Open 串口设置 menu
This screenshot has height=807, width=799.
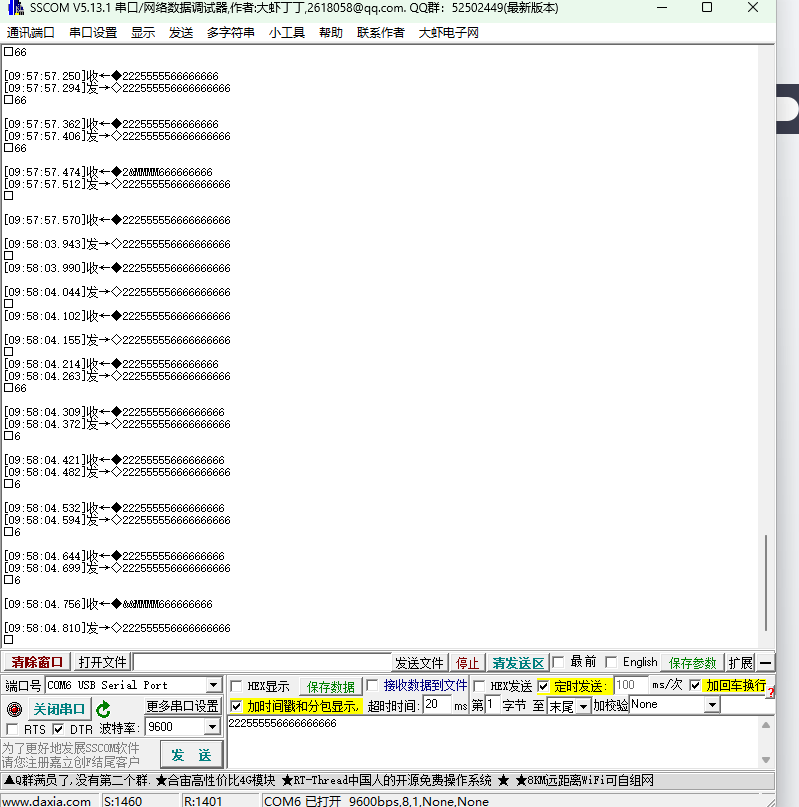click(93, 32)
